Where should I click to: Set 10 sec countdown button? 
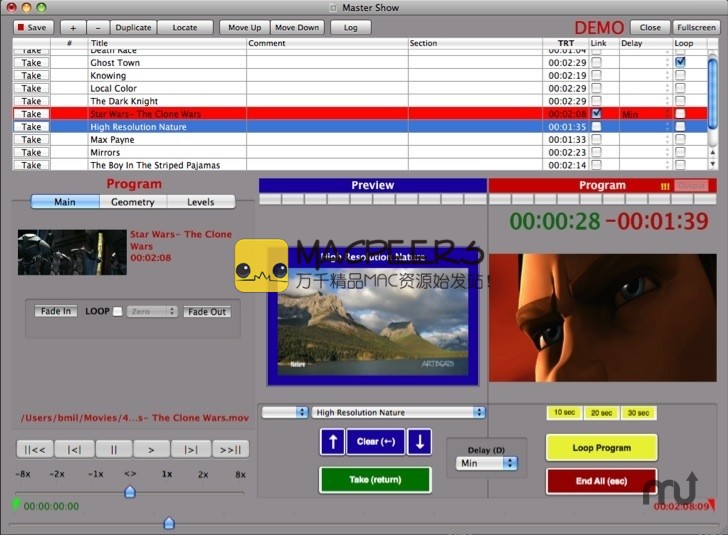pos(564,412)
